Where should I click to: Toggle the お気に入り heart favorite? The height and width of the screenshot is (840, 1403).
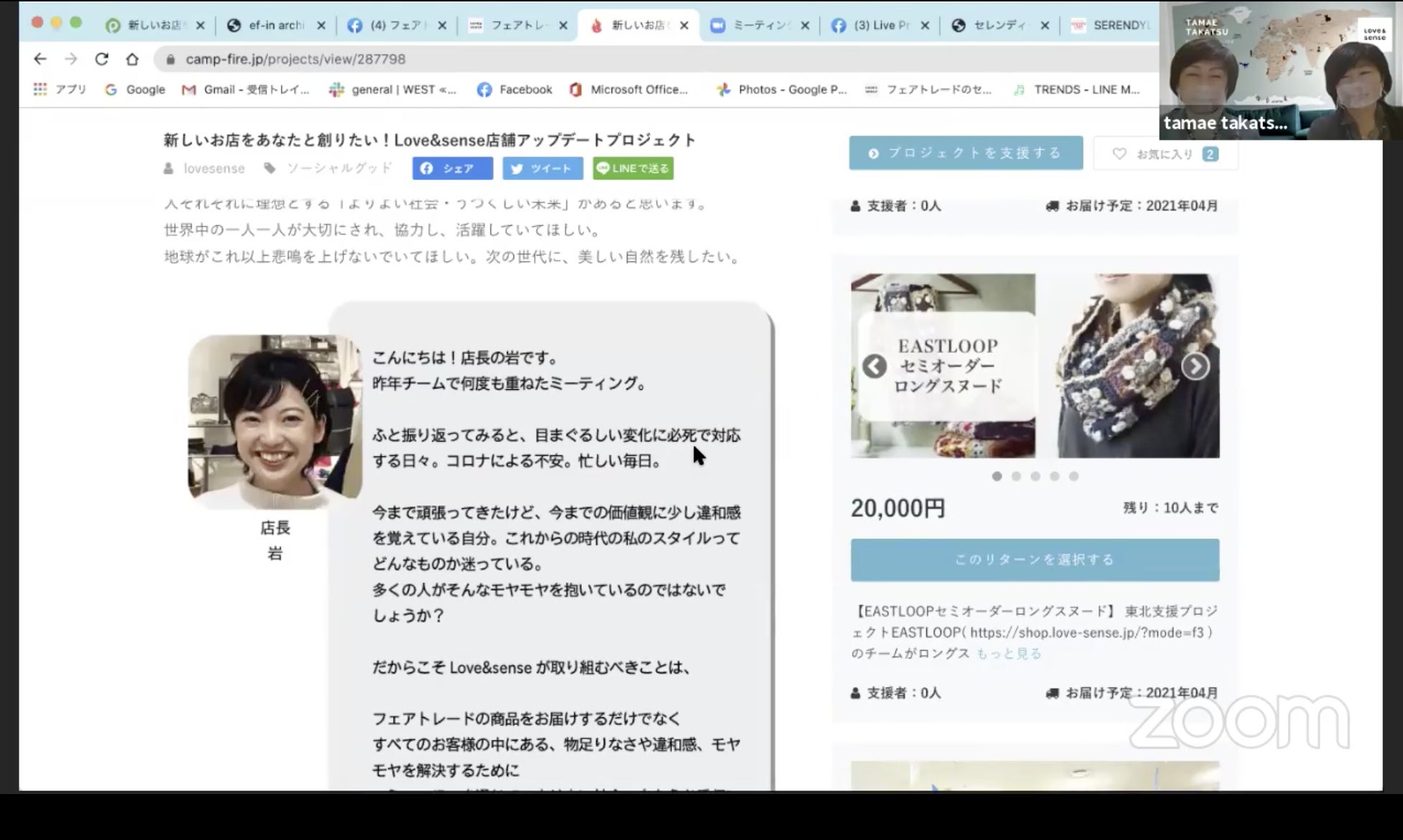coord(1165,154)
